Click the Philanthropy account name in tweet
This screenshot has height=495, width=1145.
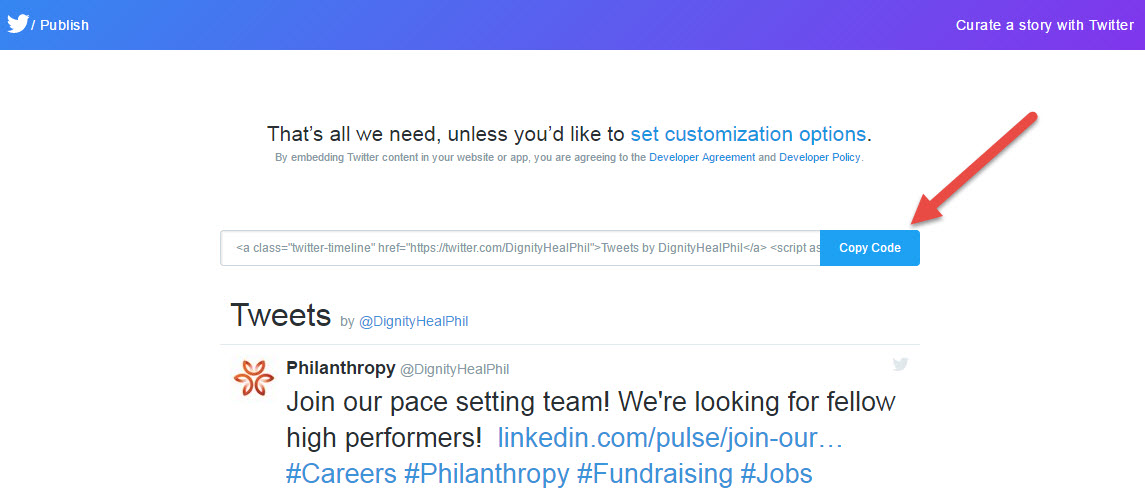(x=340, y=368)
